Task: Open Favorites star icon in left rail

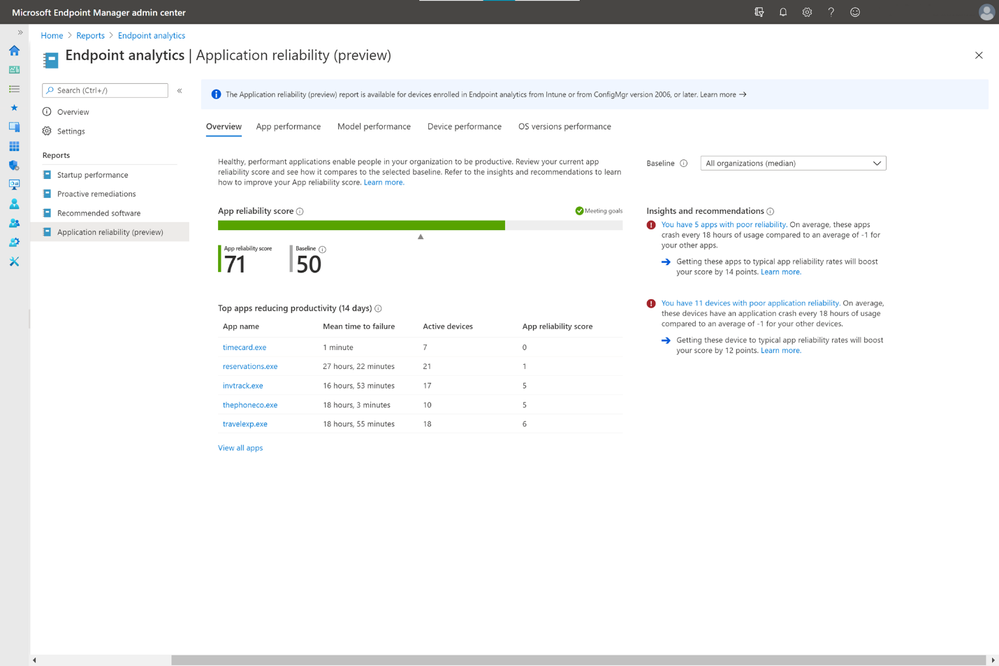Action: [14, 108]
